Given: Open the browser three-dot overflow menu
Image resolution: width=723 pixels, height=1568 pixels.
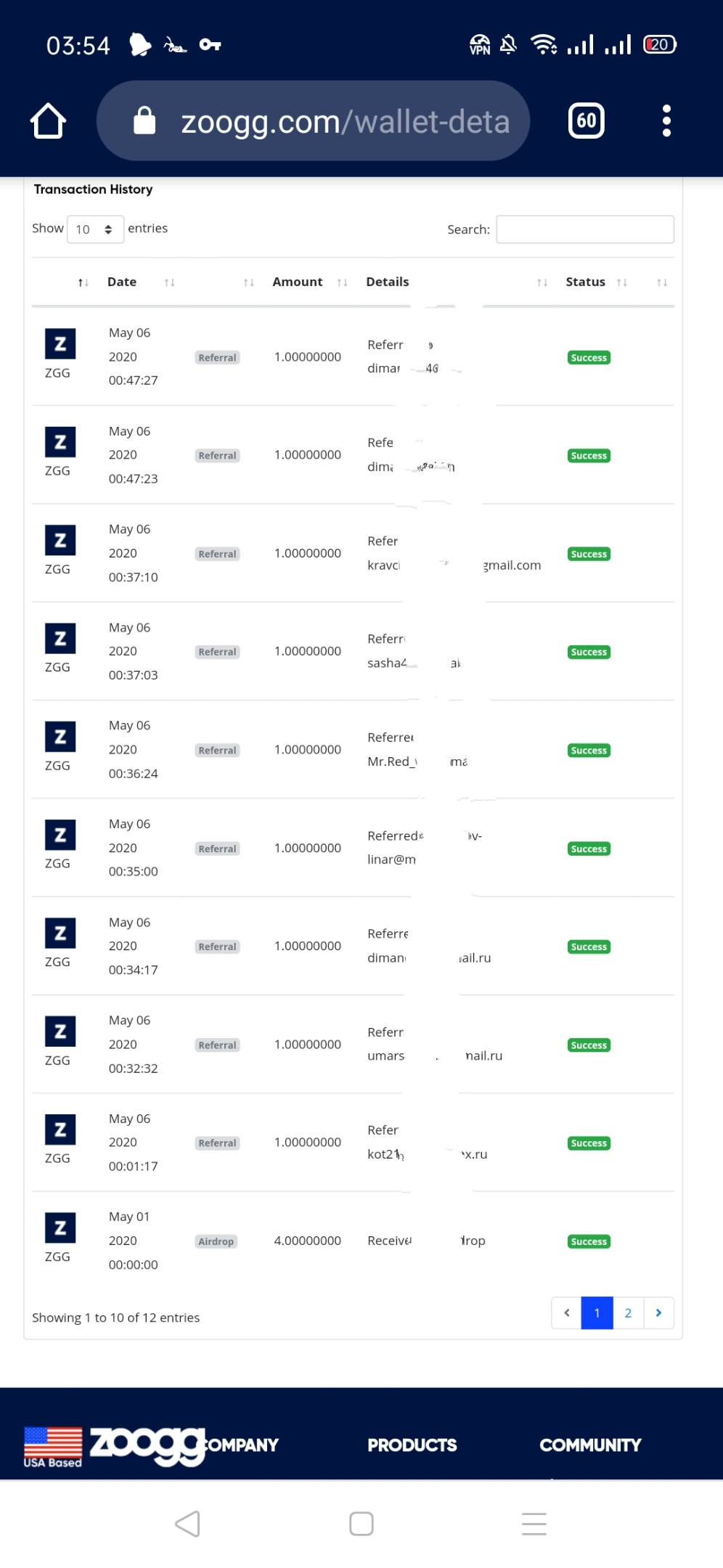Looking at the screenshot, I should (666, 121).
